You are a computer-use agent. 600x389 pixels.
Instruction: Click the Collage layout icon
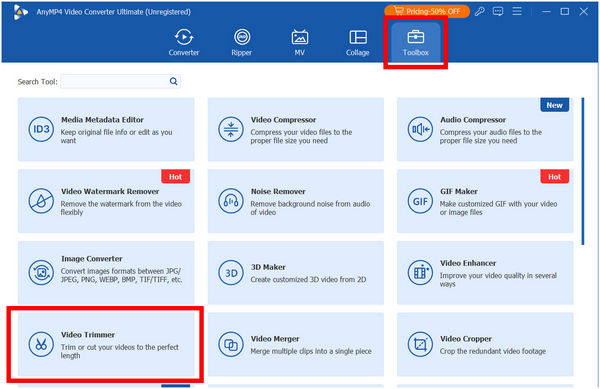click(358, 37)
